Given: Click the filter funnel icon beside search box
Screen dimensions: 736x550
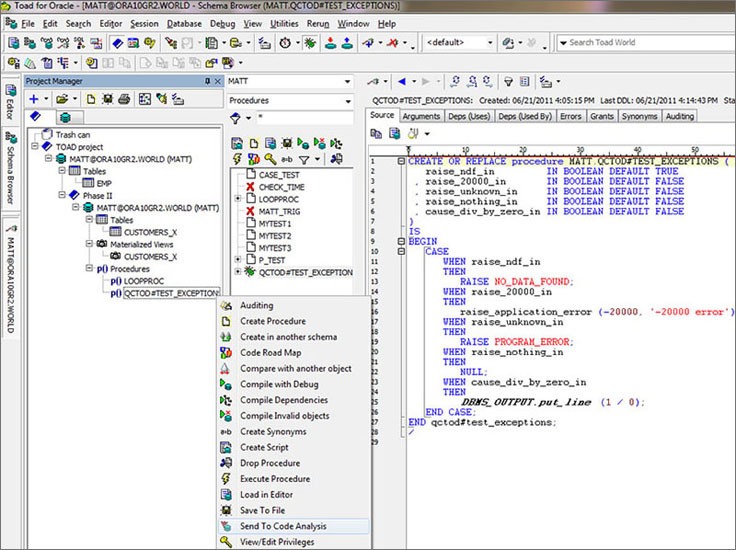Looking at the screenshot, I should click(236, 118).
